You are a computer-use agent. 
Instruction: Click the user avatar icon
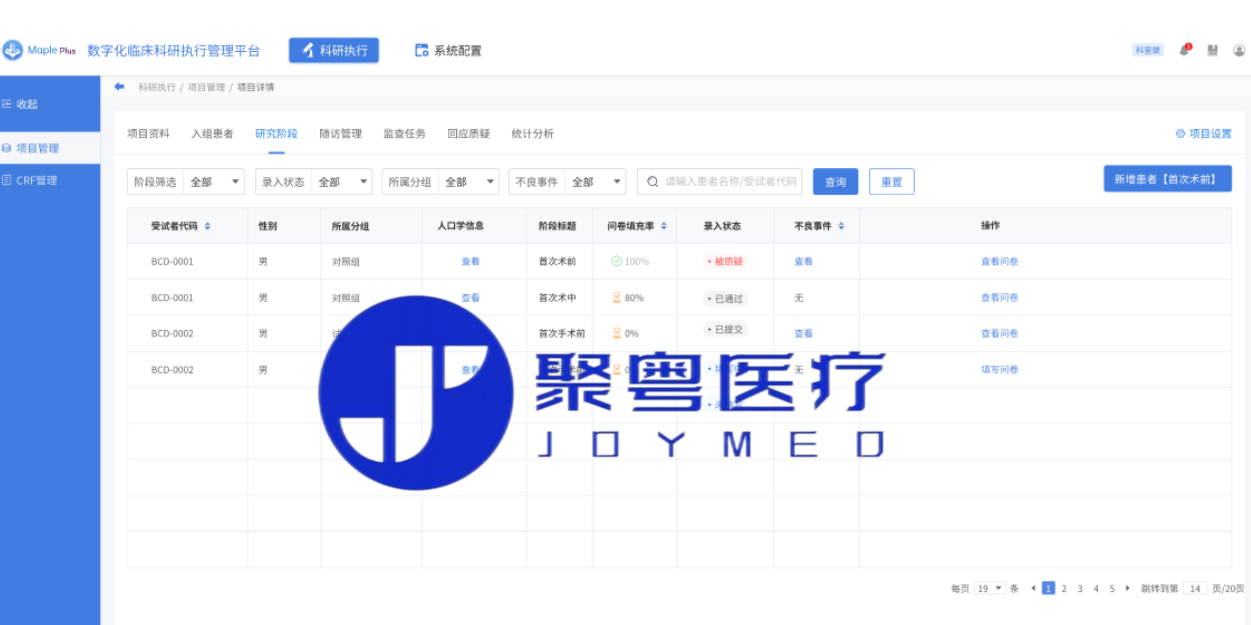coord(1239,50)
